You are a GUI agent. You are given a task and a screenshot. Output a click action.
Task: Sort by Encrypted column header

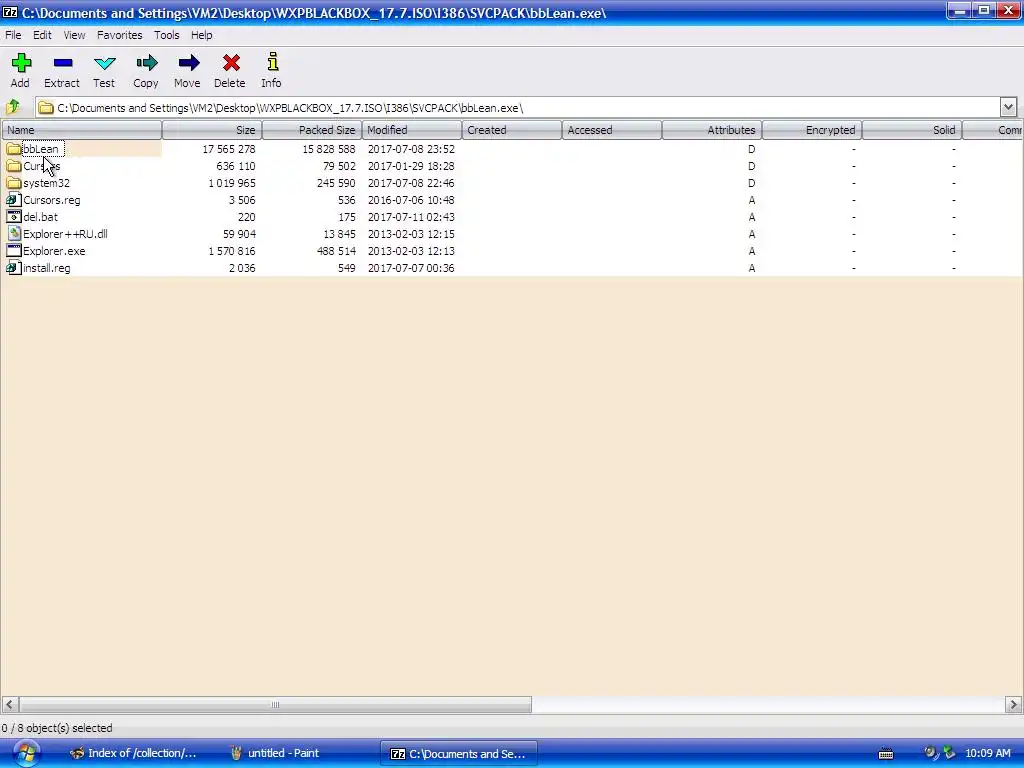pyautogui.click(x=812, y=130)
